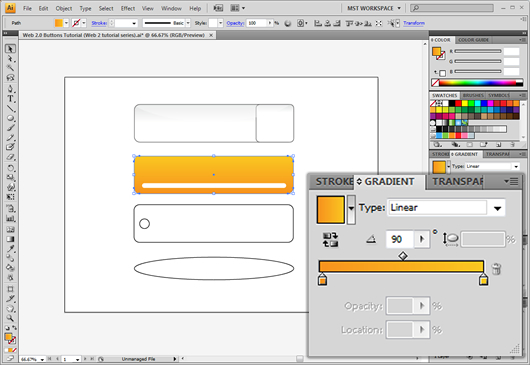Viewport: 530px width, 365px height.
Task: Click the Transform link
Action: click(x=414, y=23)
